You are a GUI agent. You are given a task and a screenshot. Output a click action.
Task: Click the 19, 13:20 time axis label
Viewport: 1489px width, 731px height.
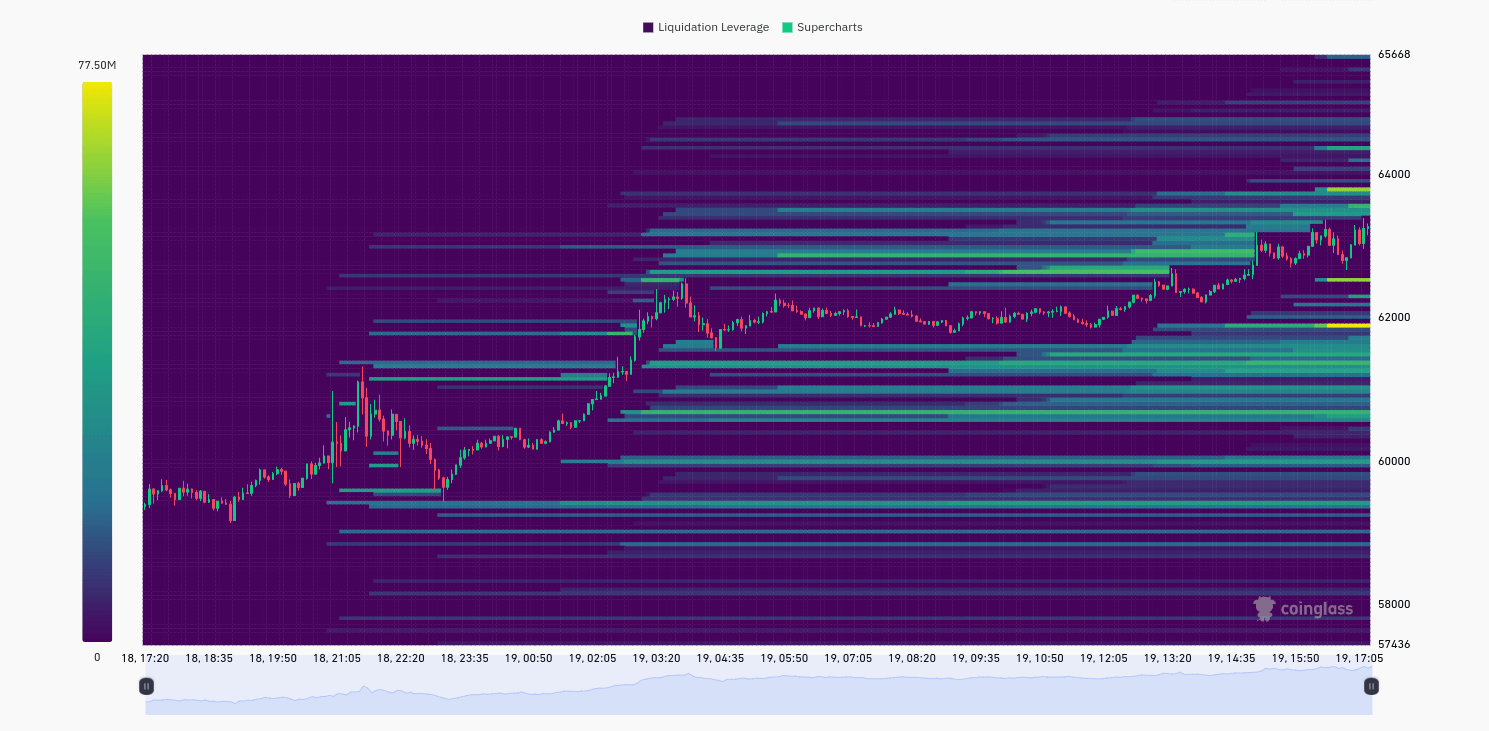1168,658
